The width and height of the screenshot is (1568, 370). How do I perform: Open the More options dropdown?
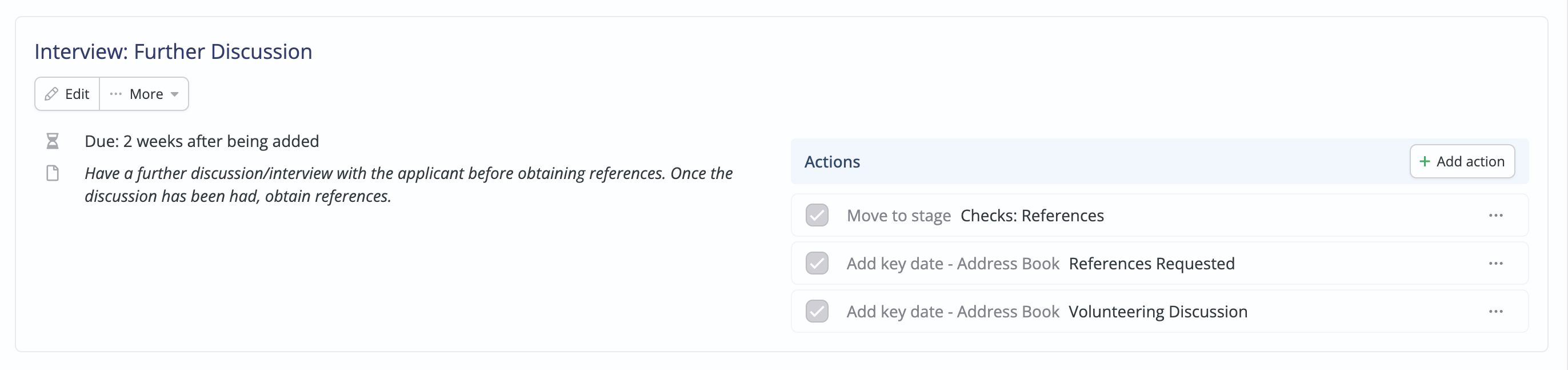144,94
